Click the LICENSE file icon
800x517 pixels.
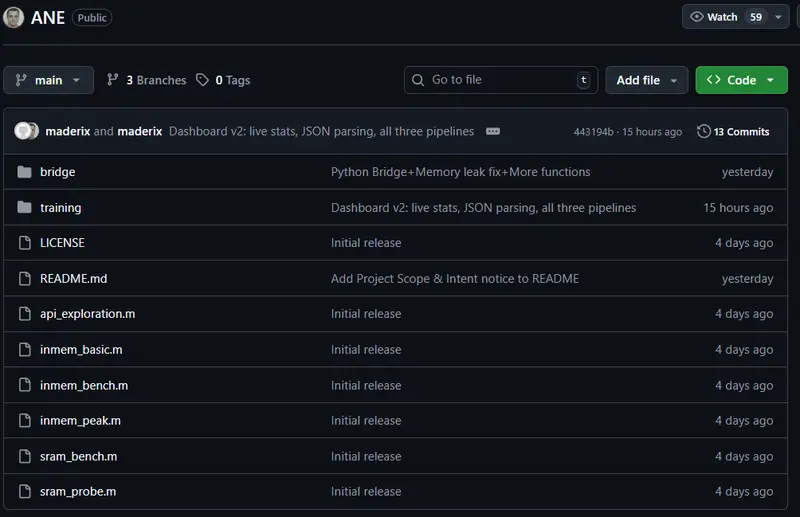25,243
